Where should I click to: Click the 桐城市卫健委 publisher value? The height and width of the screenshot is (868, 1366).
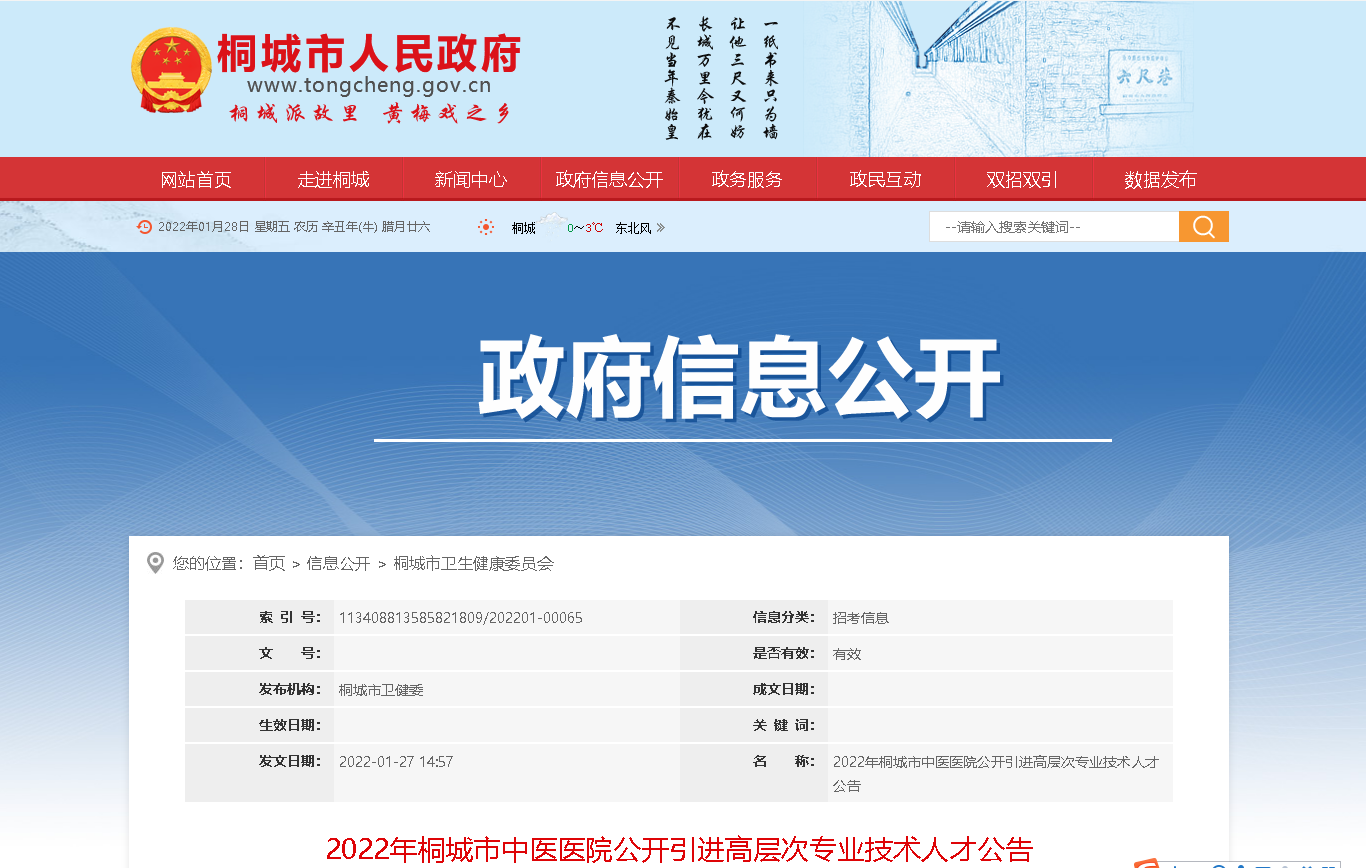381,690
